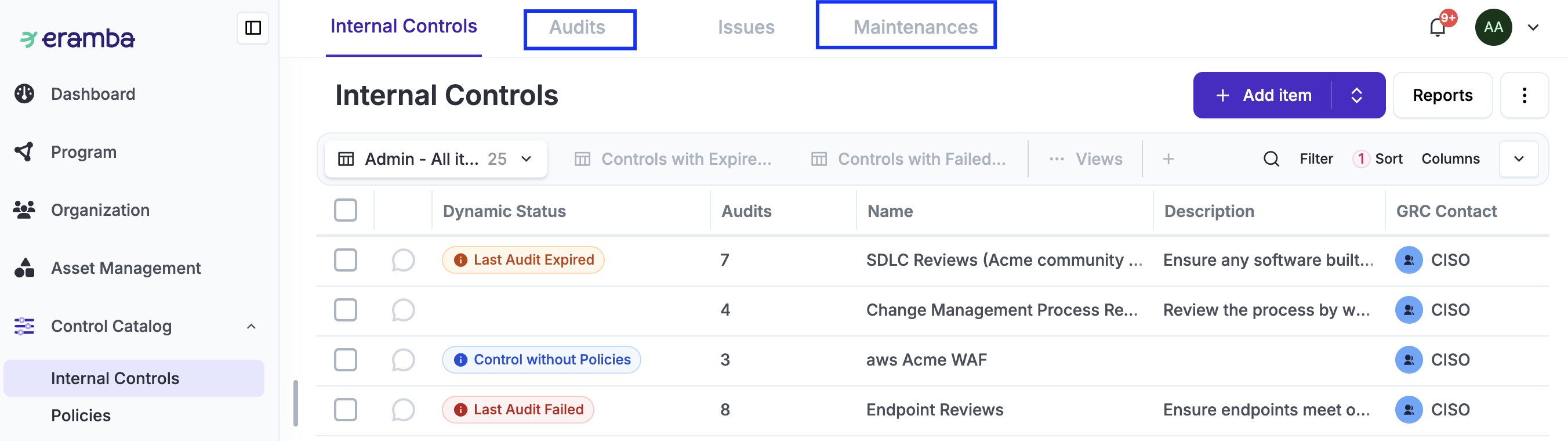Image resolution: width=1568 pixels, height=441 pixels.
Task: Click the AA user avatar
Action: (1493, 27)
